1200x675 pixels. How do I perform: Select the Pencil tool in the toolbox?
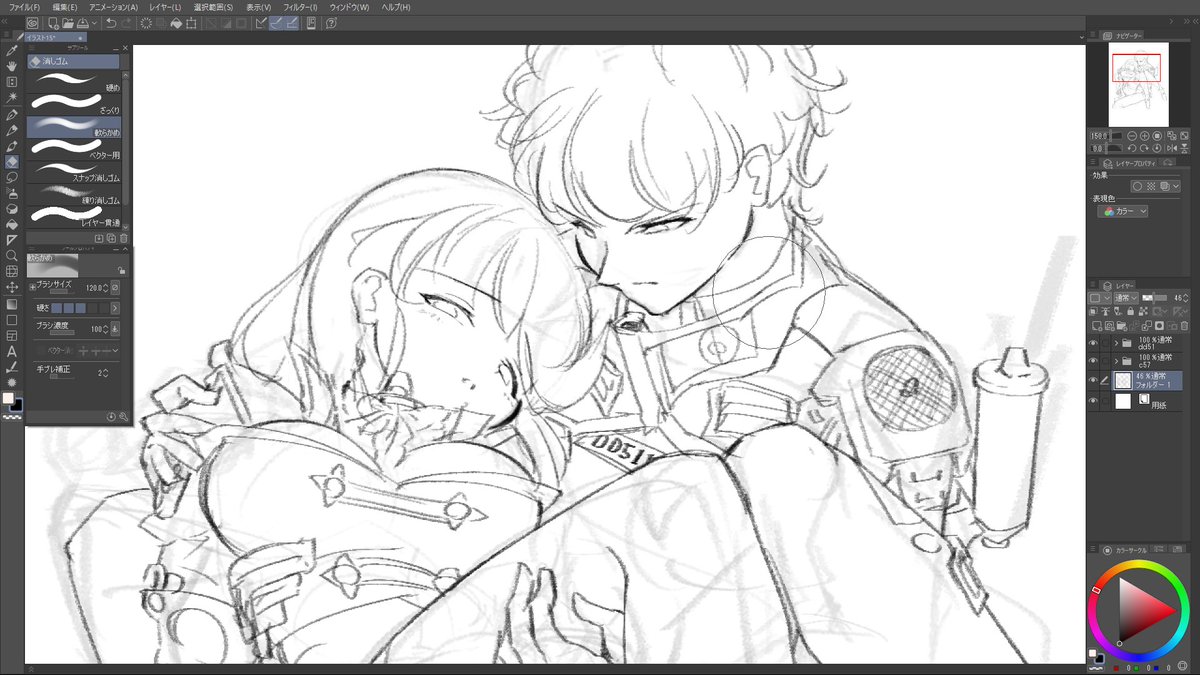(x=12, y=130)
